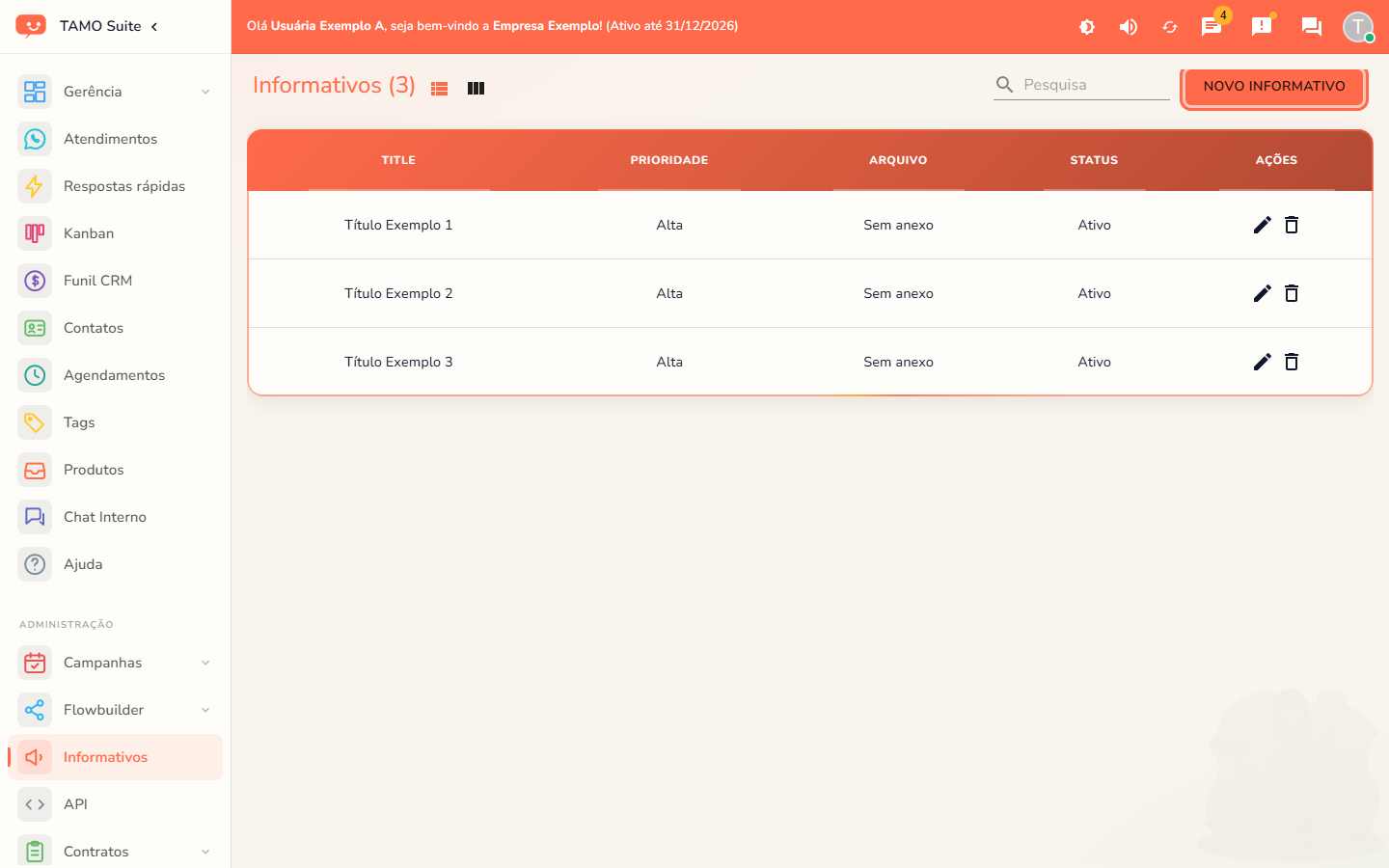Open Atendimentos in sidebar

click(115, 139)
